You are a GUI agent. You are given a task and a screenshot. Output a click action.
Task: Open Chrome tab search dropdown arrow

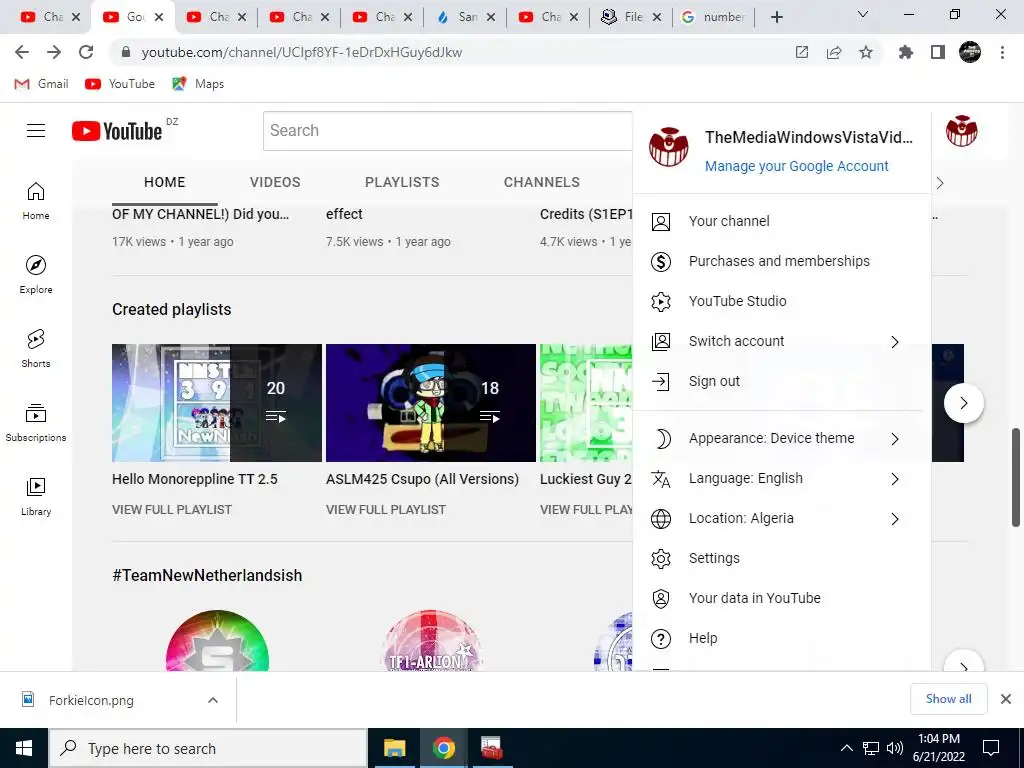click(863, 14)
